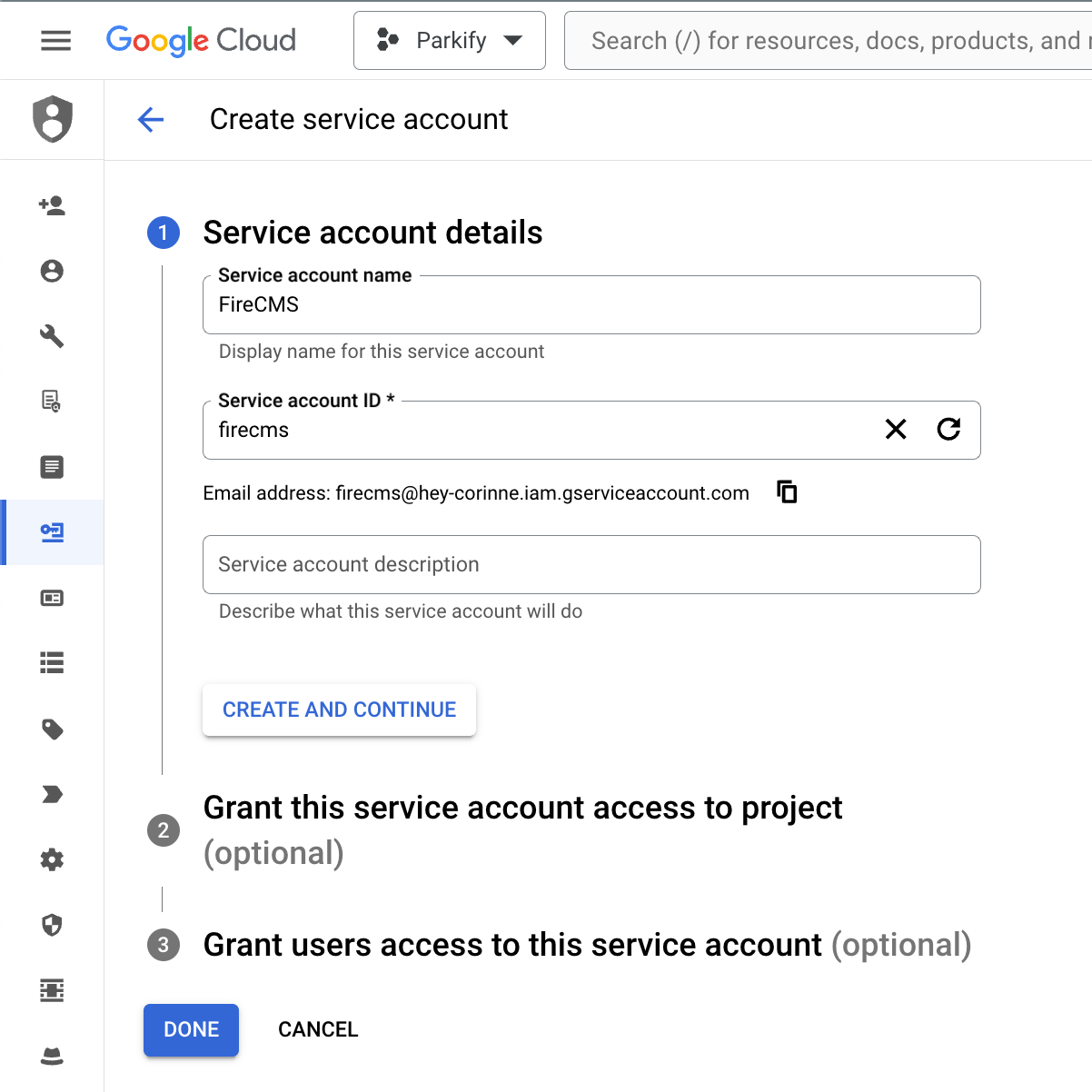Copy the service account email address
1092x1092 pixels.
pos(785,491)
